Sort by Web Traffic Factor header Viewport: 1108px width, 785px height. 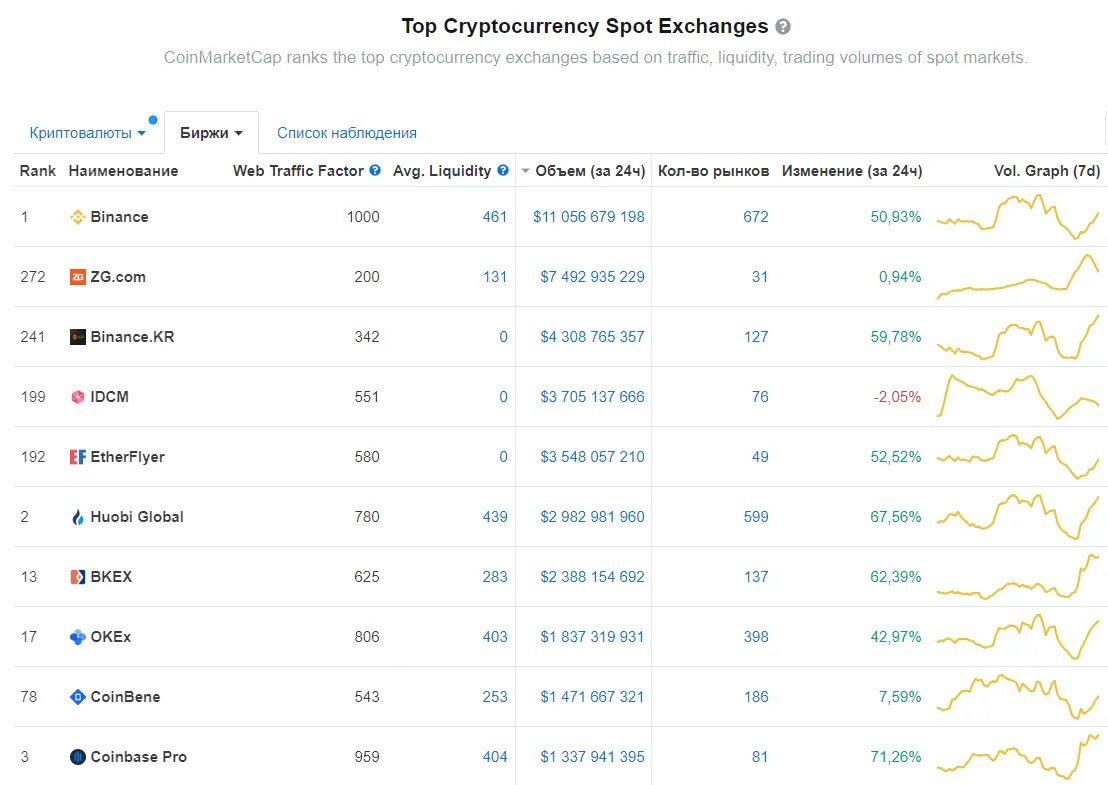point(298,171)
